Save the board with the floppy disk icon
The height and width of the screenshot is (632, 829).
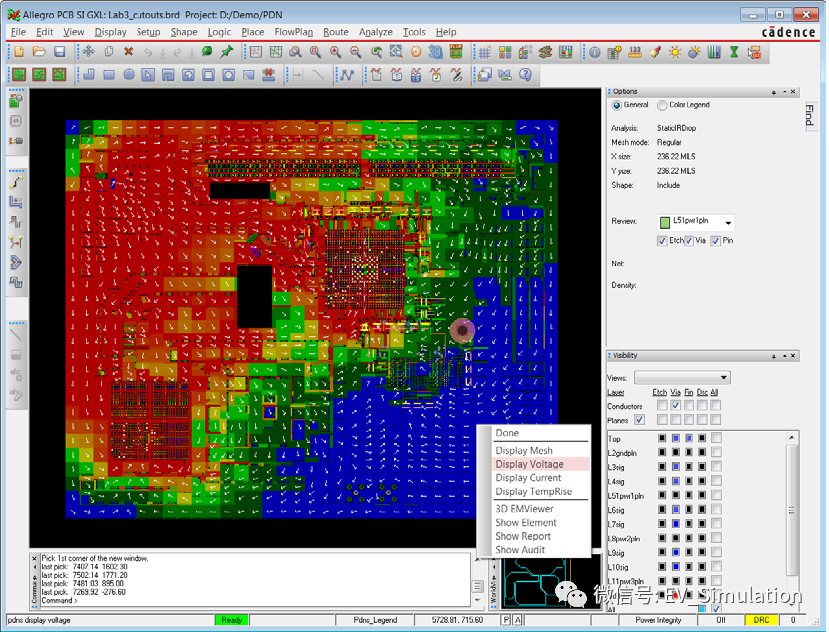pos(59,52)
